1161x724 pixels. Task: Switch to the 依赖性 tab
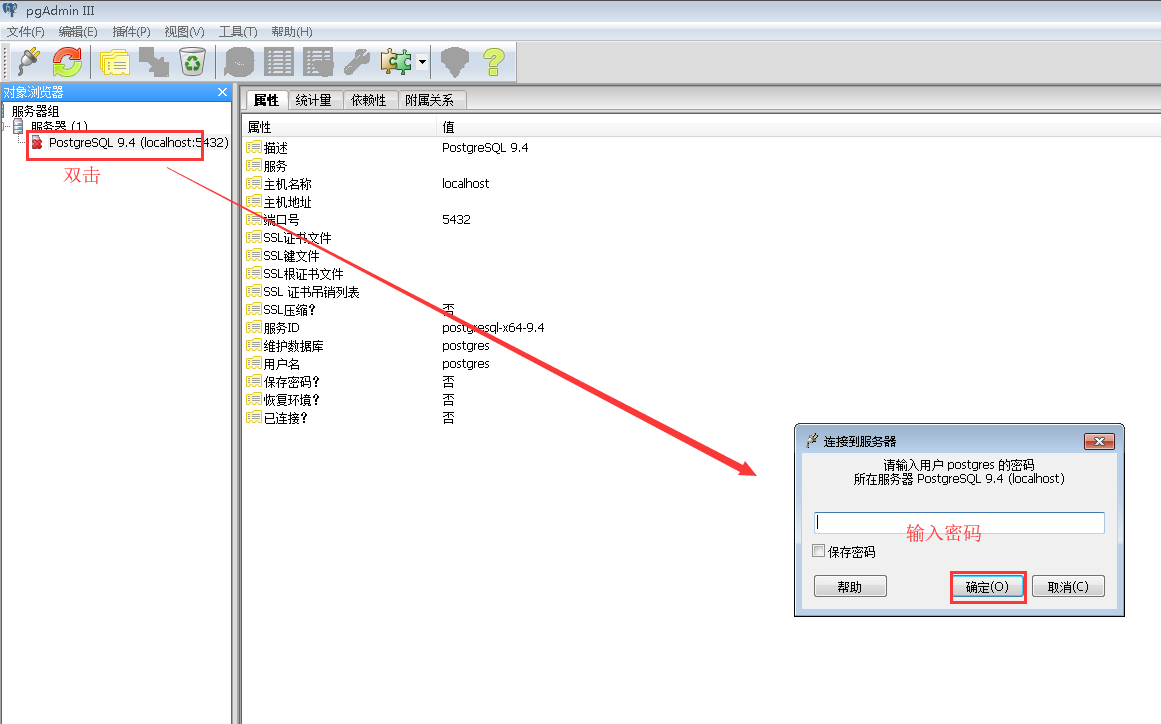tap(369, 101)
